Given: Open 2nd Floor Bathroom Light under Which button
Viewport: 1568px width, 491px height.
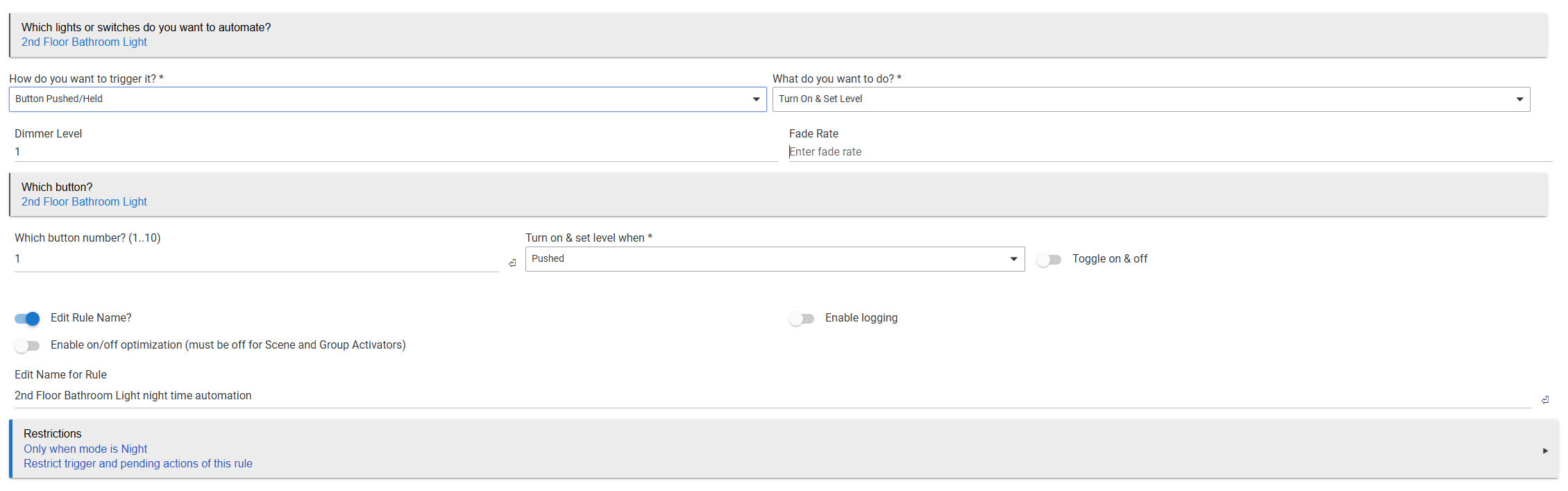Looking at the screenshot, I should 84,202.
